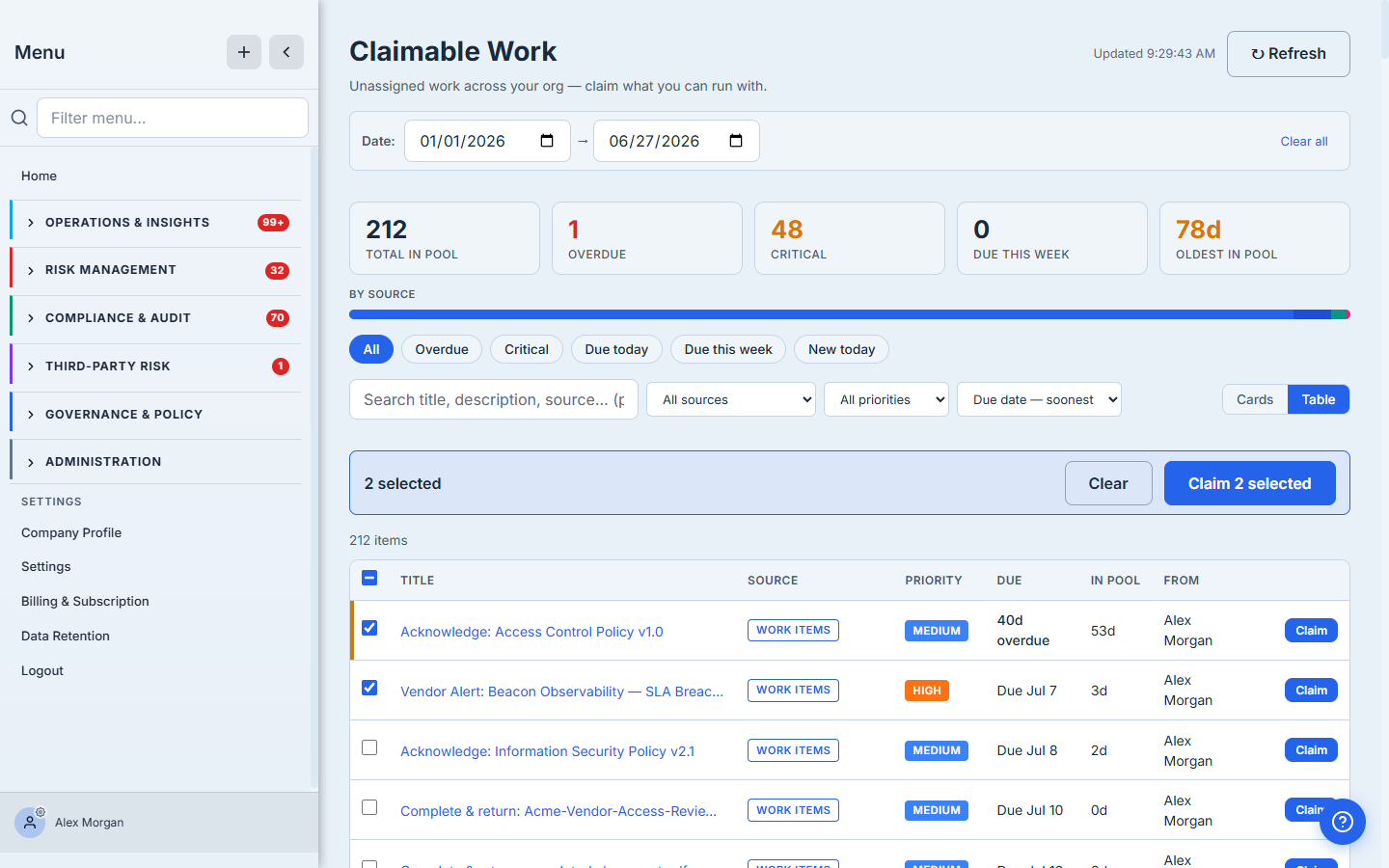Screen dimensions: 1389x868
Task: Expand the Risk Management section
Action: point(156,270)
